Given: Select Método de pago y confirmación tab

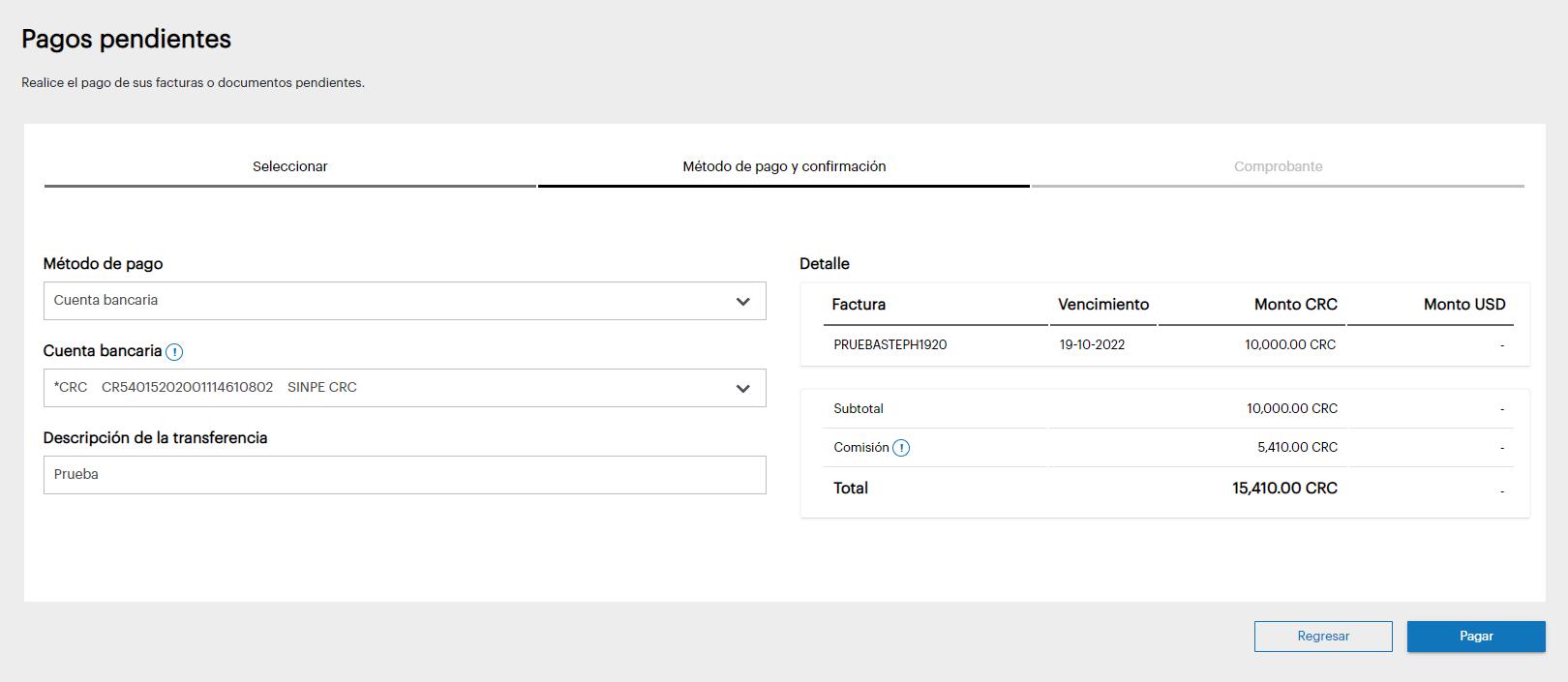Looking at the screenshot, I should (x=784, y=166).
